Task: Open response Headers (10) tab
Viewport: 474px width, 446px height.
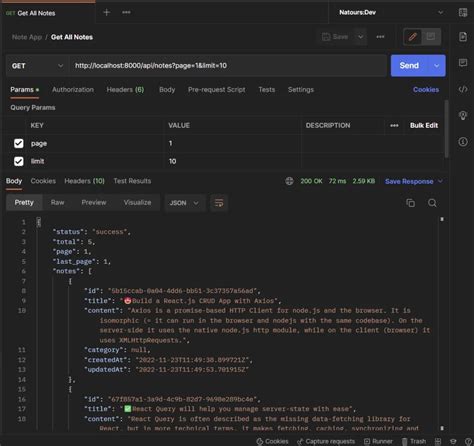Action: point(84,181)
